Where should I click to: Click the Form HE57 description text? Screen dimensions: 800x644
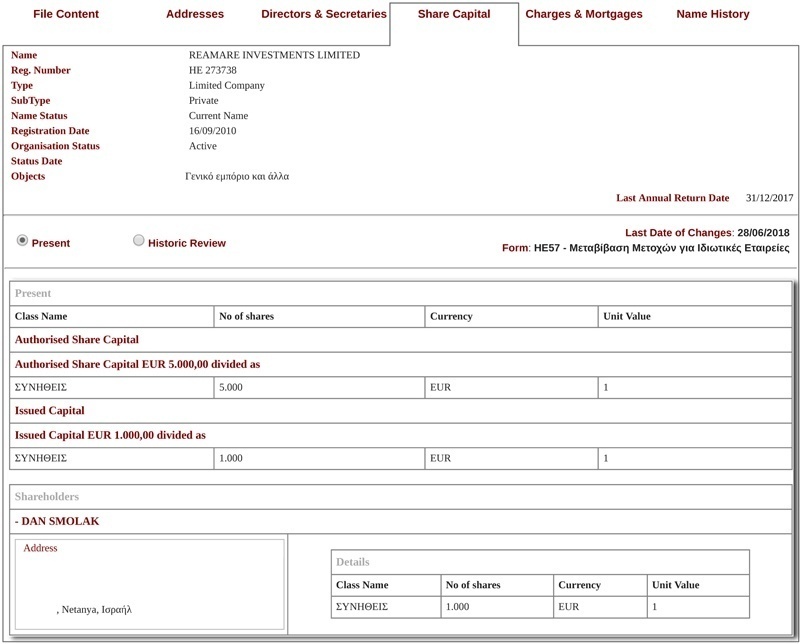pyautogui.click(x=662, y=248)
